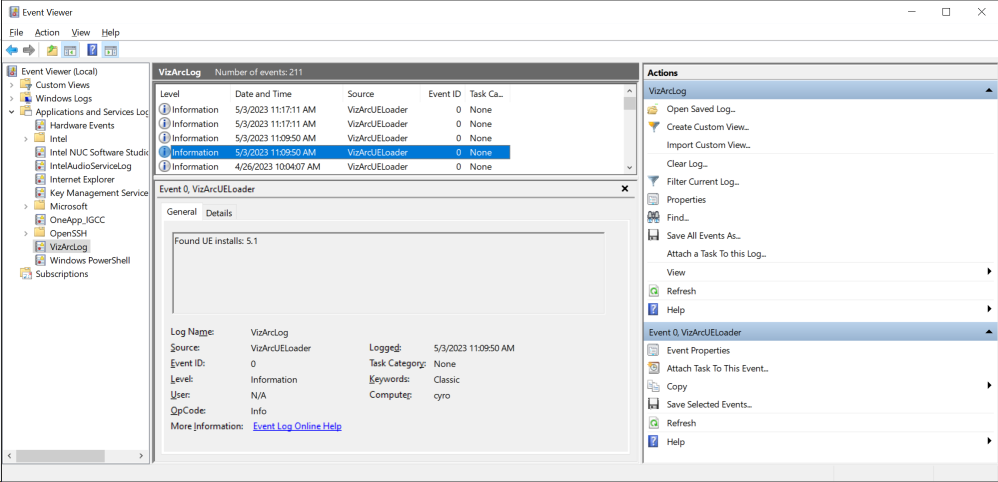Collapse Applications and Services Logs node
This screenshot has height=482, width=998.
pos(12,112)
